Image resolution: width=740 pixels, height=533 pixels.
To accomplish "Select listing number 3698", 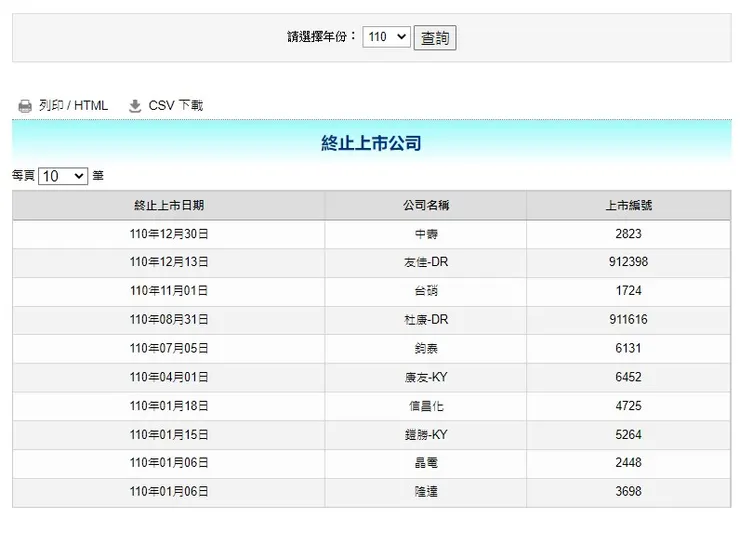I will (x=629, y=491).
